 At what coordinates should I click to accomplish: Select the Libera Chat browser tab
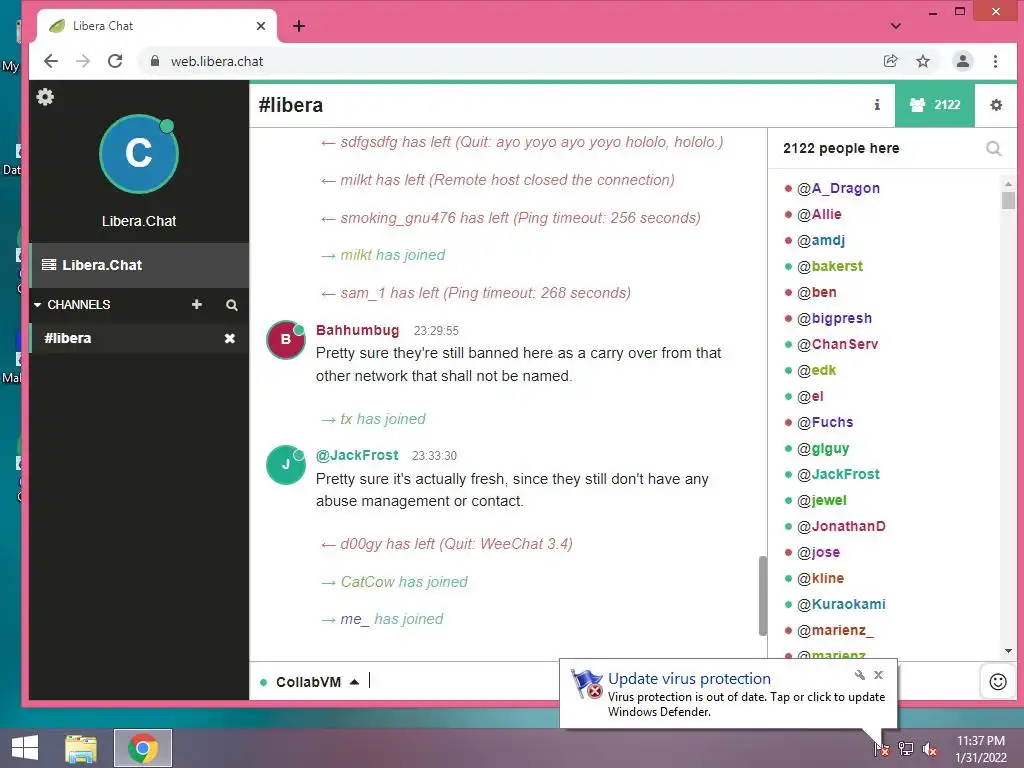[157, 26]
